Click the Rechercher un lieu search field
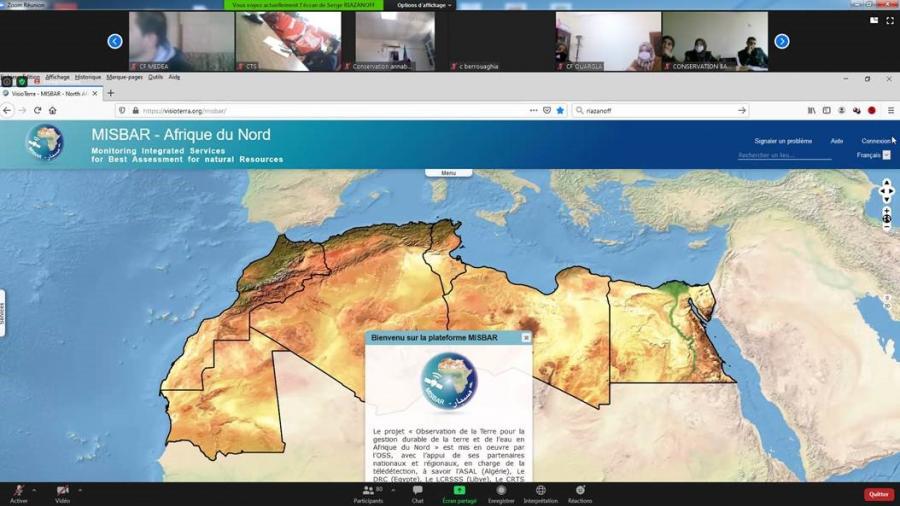 tap(785, 155)
